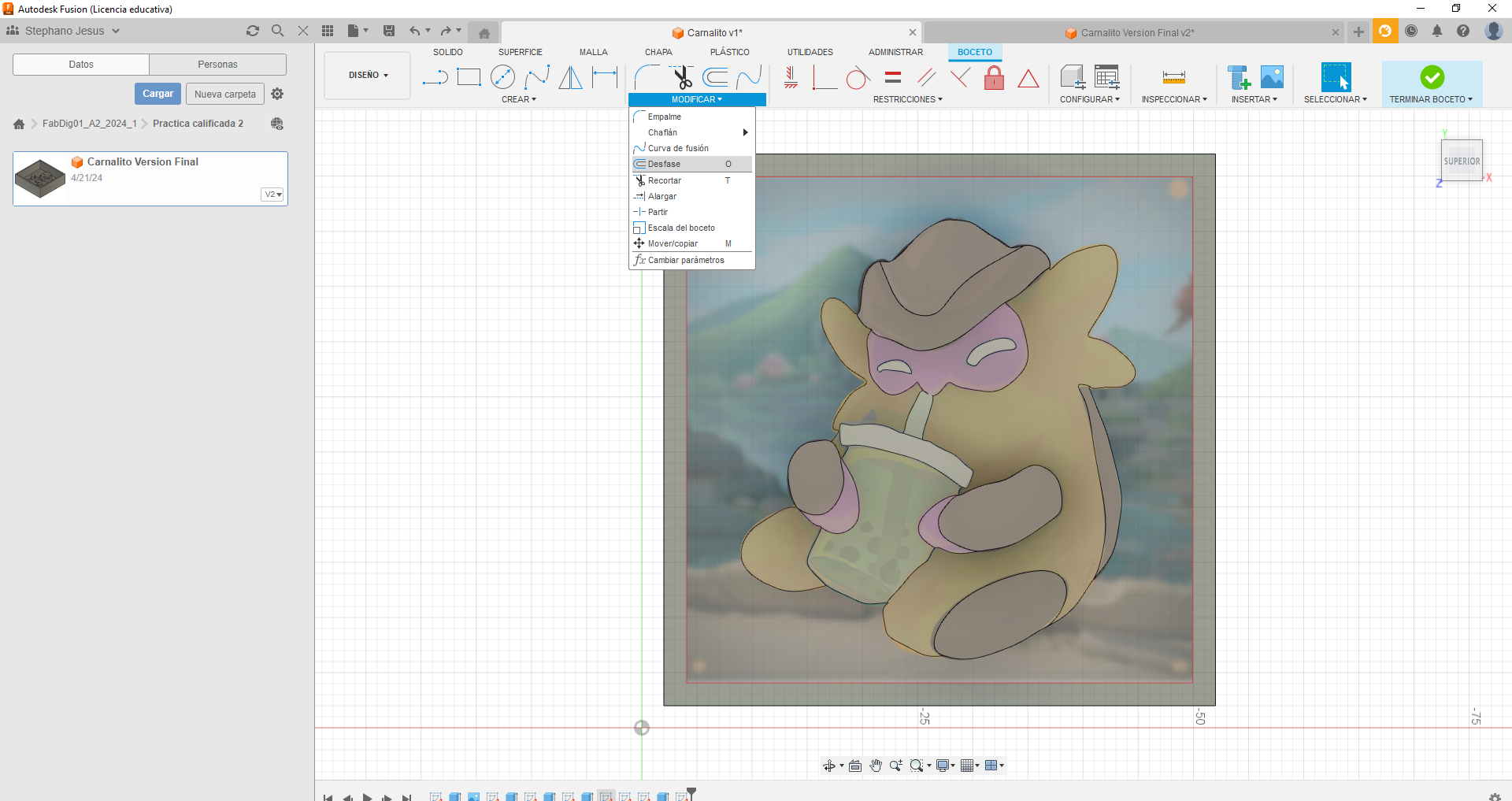The width and height of the screenshot is (1512, 801).
Task: Choose Mover/copiar menu entry
Action: coord(691,243)
